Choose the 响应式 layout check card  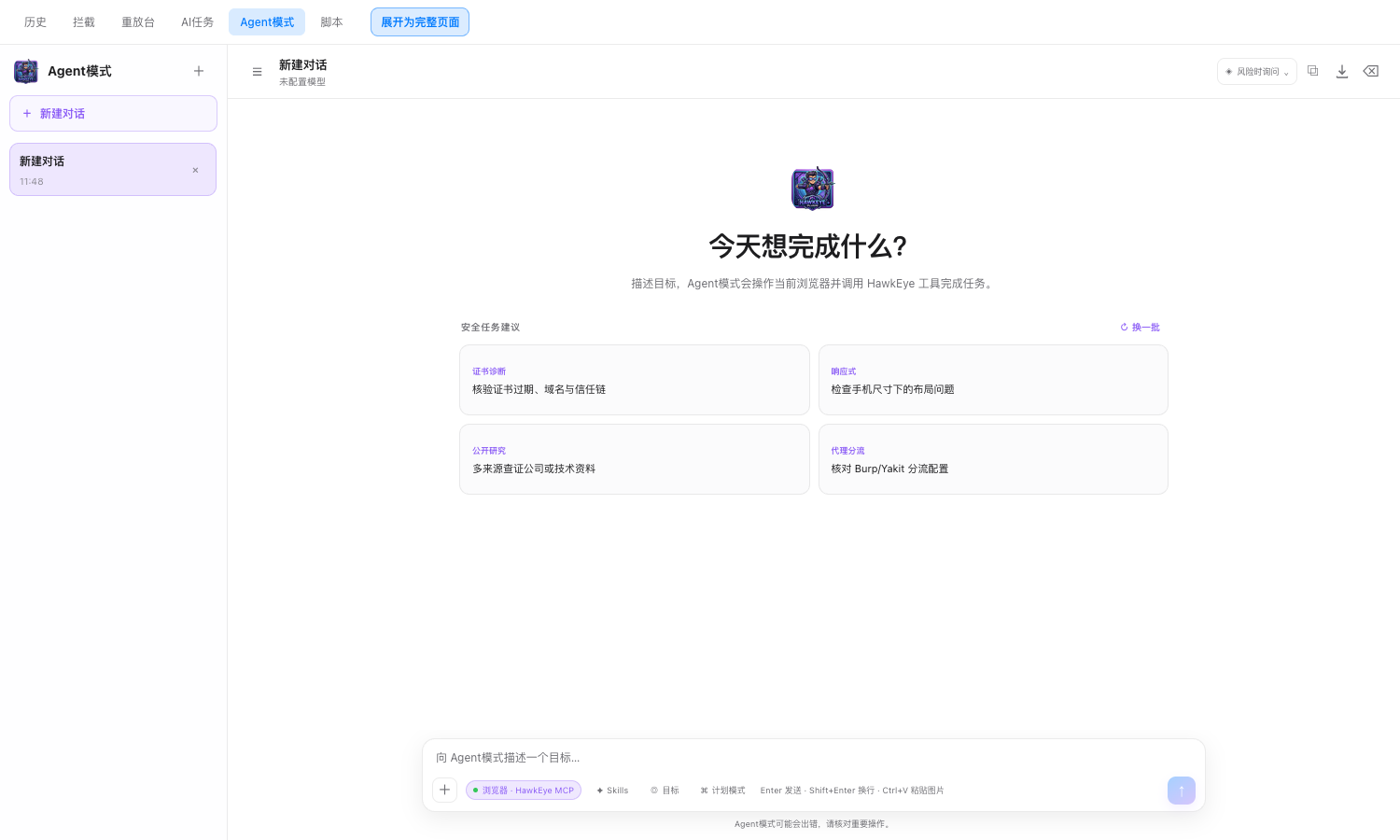993,380
